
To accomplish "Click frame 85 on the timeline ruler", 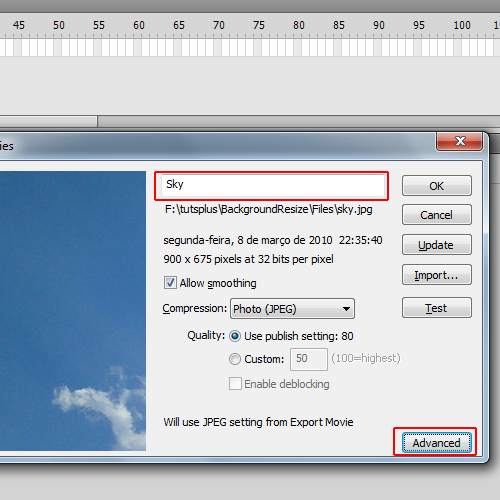I will coord(339,25).
